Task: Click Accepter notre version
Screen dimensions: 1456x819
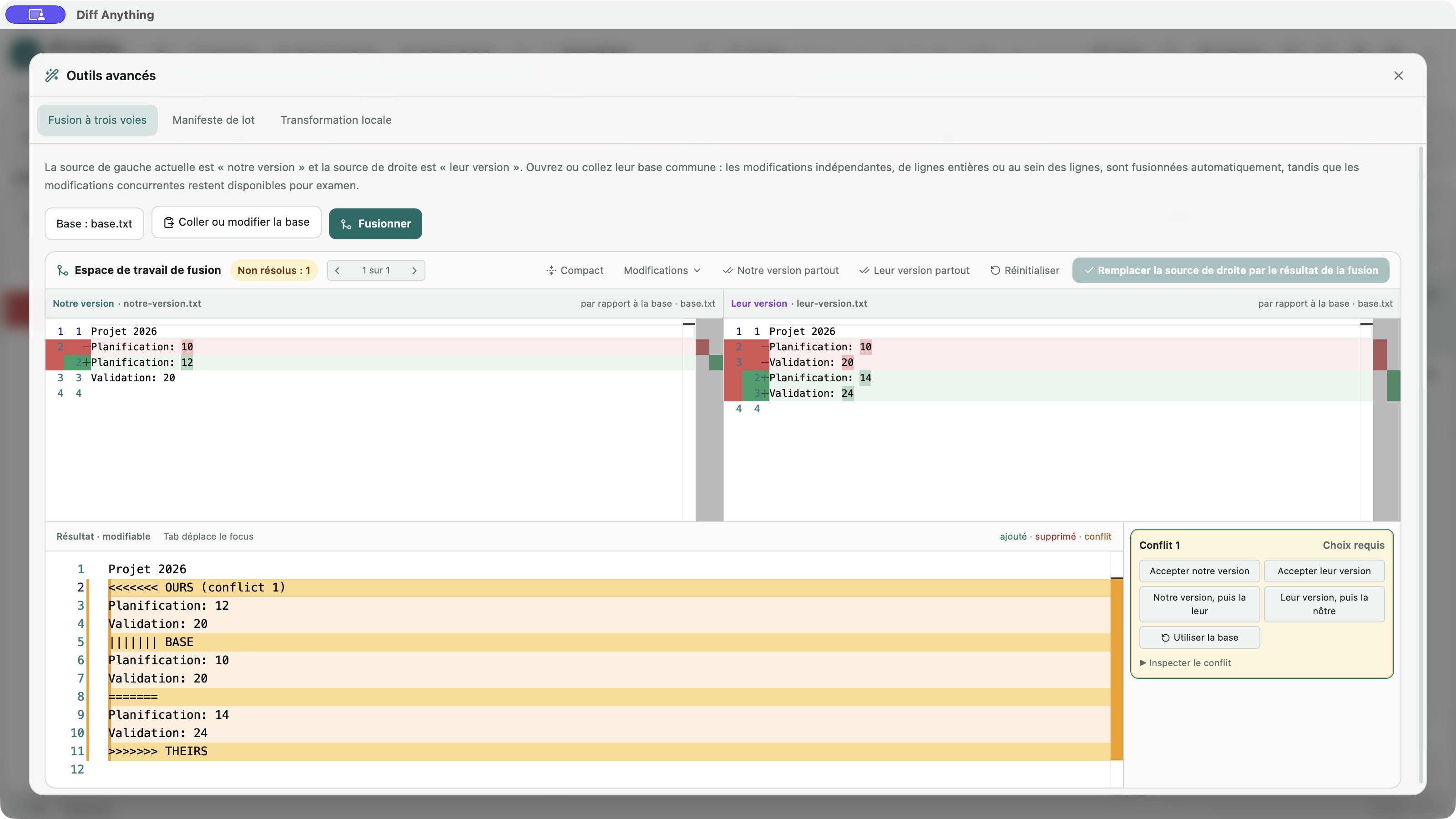Action: tap(1199, 571)
